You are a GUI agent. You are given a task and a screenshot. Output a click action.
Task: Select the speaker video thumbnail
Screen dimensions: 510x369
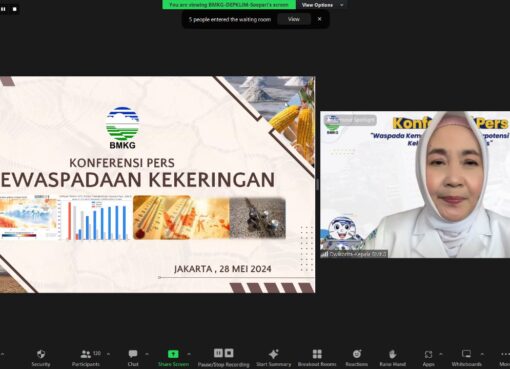coord(415,184)
